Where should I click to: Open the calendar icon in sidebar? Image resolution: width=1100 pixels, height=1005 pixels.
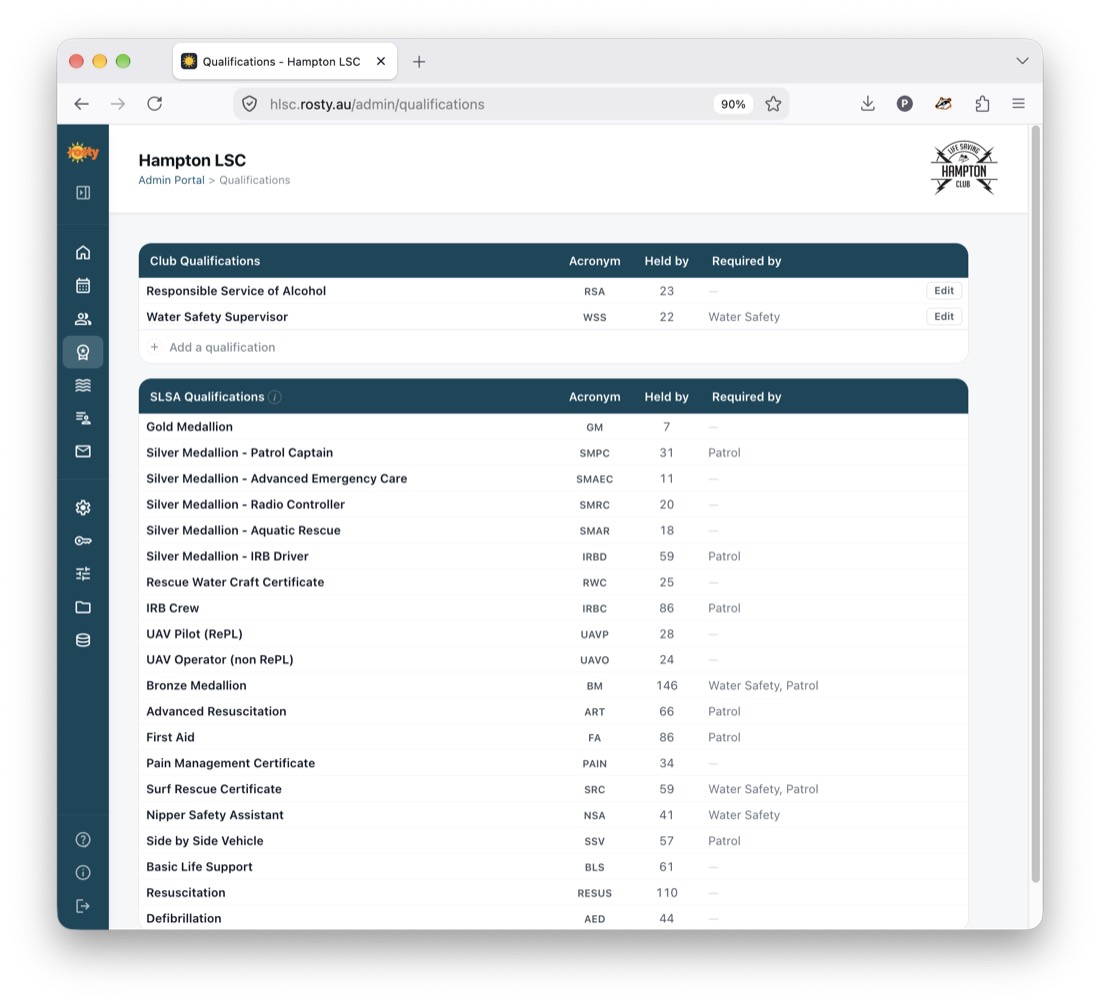[83, 285]
